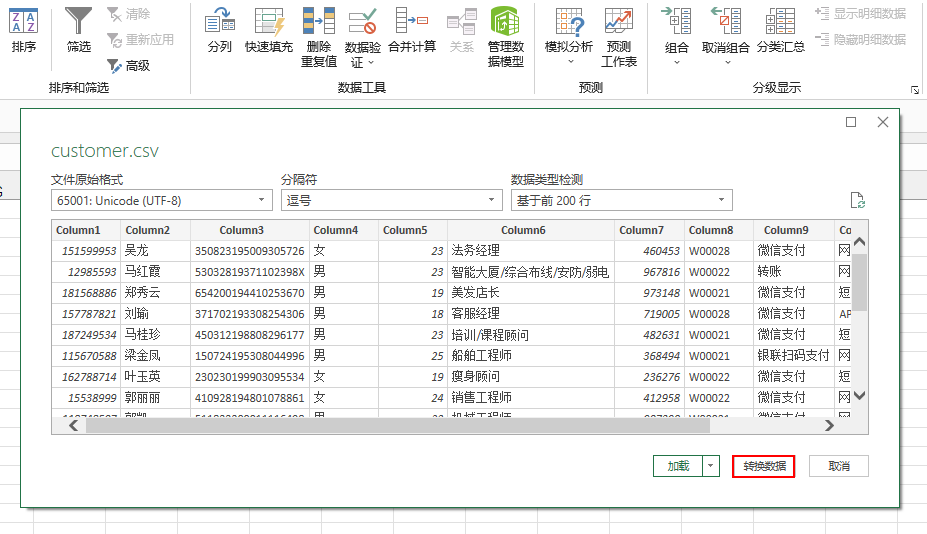Viewport: 927px width, 534px height.
Task: Expand 组合 dropdown arrow
Action: pos(677,62)
